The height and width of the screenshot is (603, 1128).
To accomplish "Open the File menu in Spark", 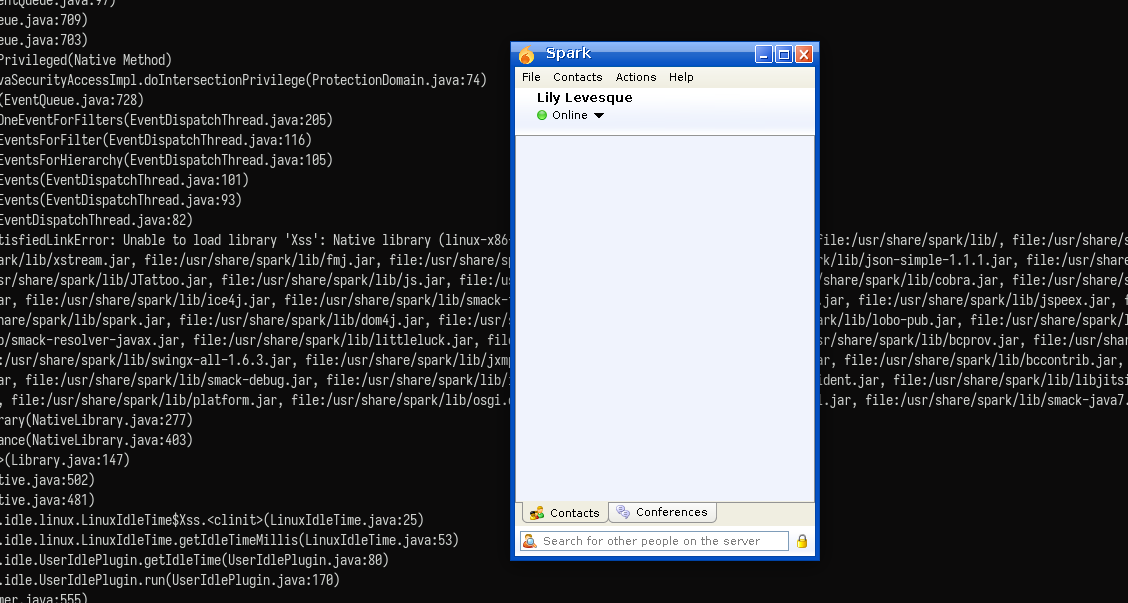I will click(x=531, y=77).
